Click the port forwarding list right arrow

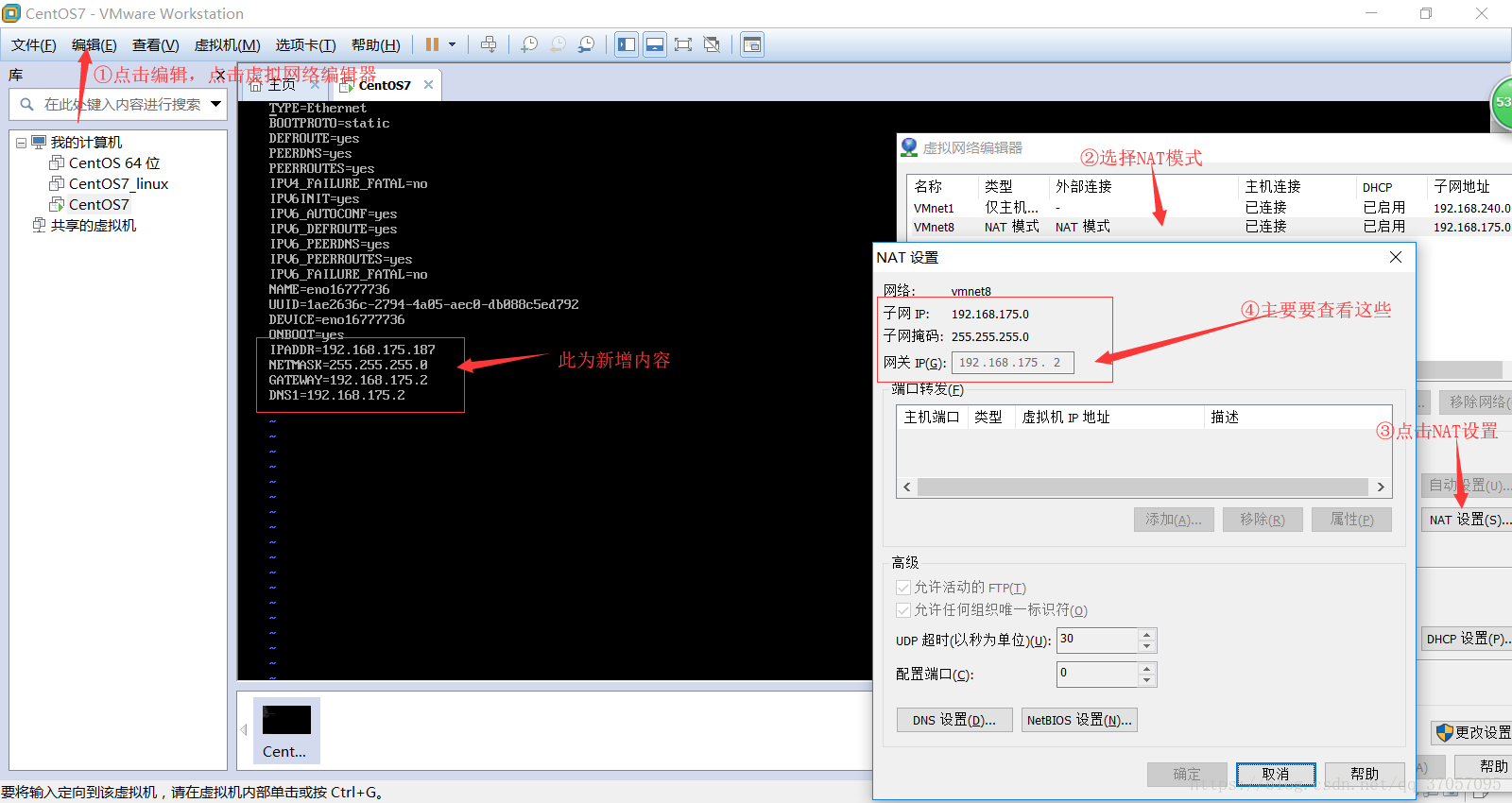click(x=1381, y=487)
